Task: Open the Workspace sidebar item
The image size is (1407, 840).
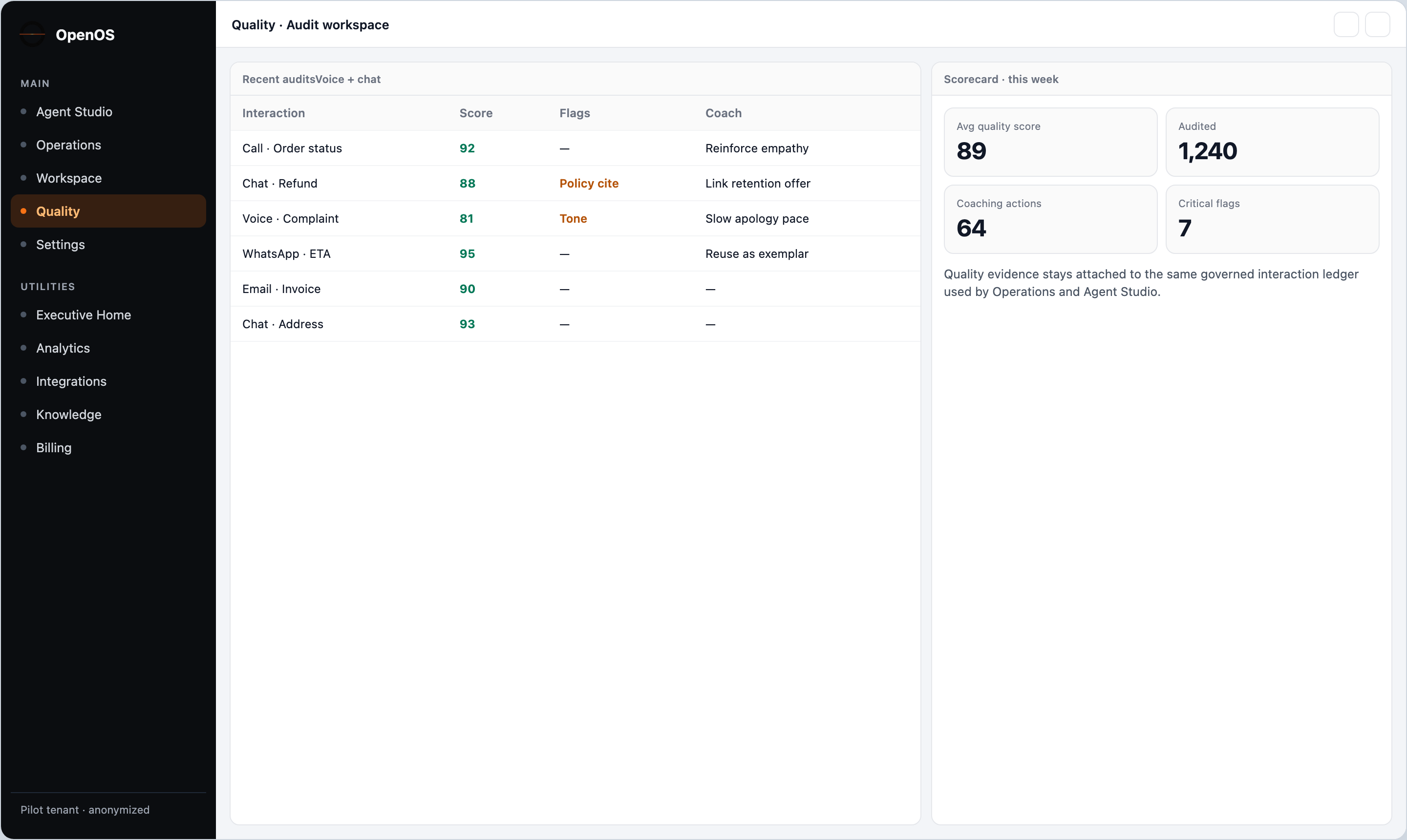Action: [x=108, y=178]
